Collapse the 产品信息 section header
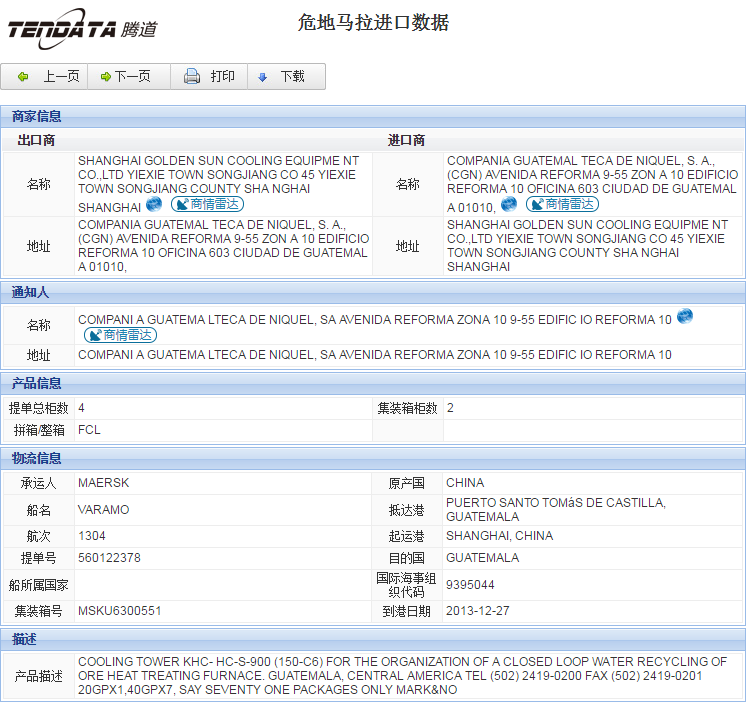The height and width of the screenshot is (710, 747). (x=37, y=383)
